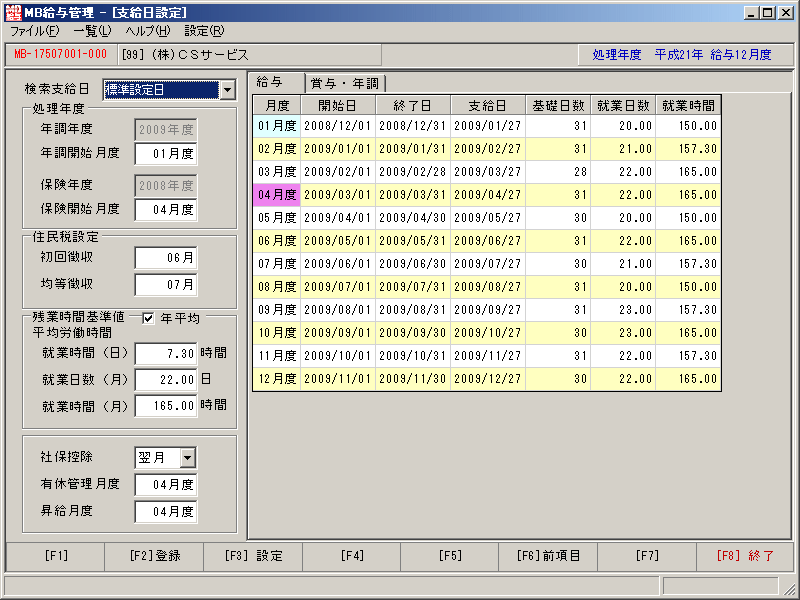Image resolution: width=800 pixels, height=600 pixels.
Task: Click the 就業時間（日） input field
Action: [x=166, y=354]
